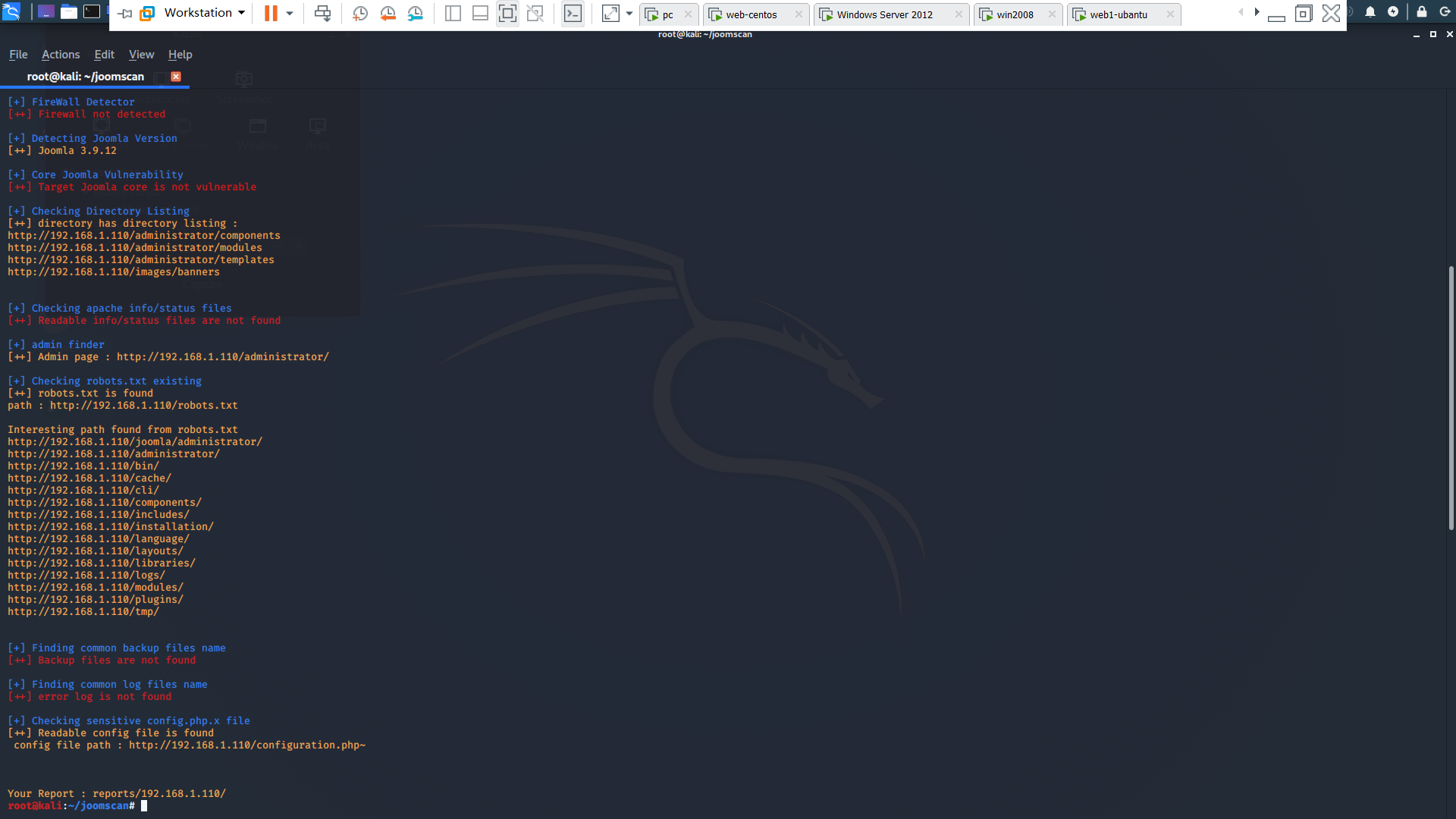Click the stretch guest display icon
The height and width of the screenshot is (819, 1456).
click(610, 13)
